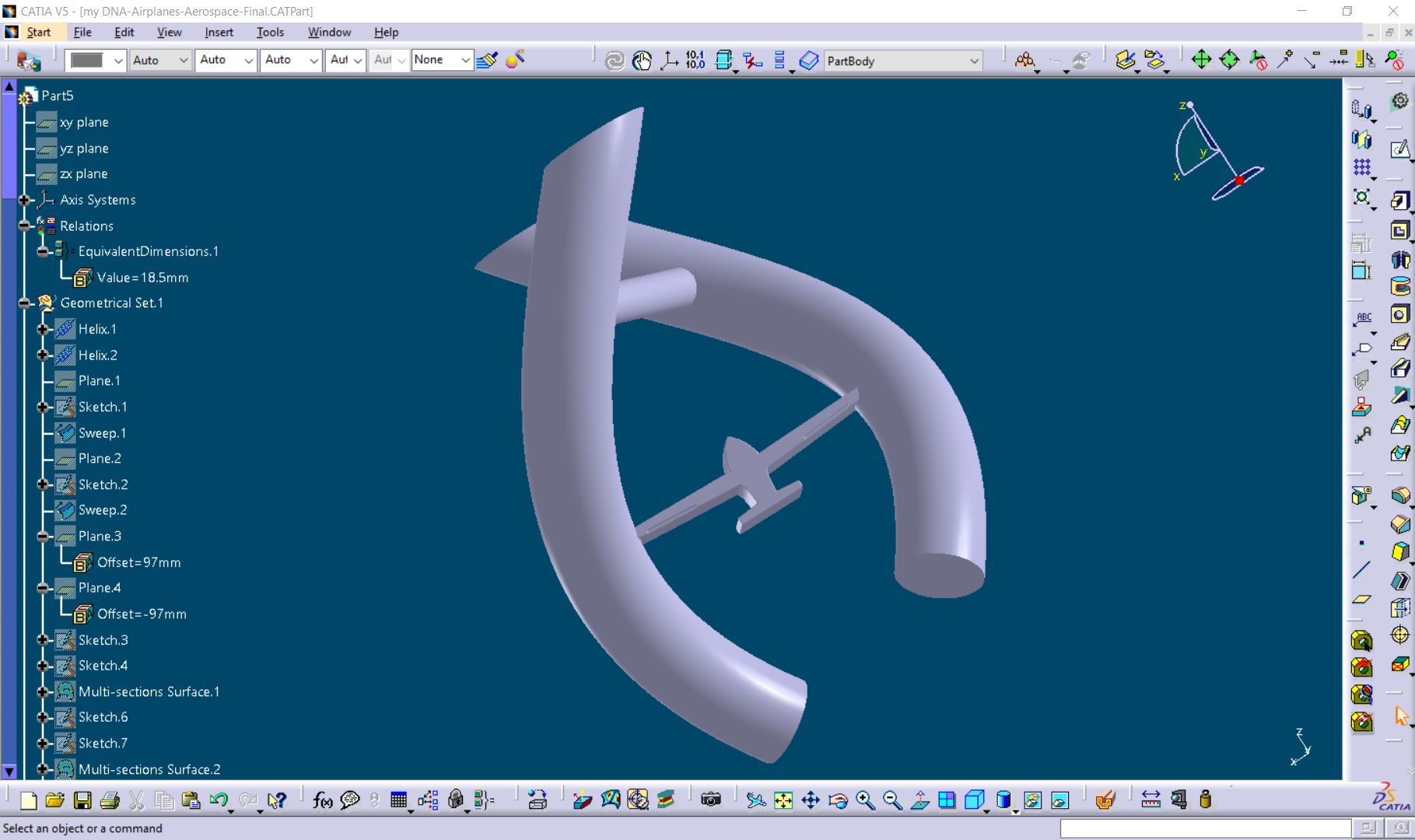Print using the printer icon

pos(110,800)
